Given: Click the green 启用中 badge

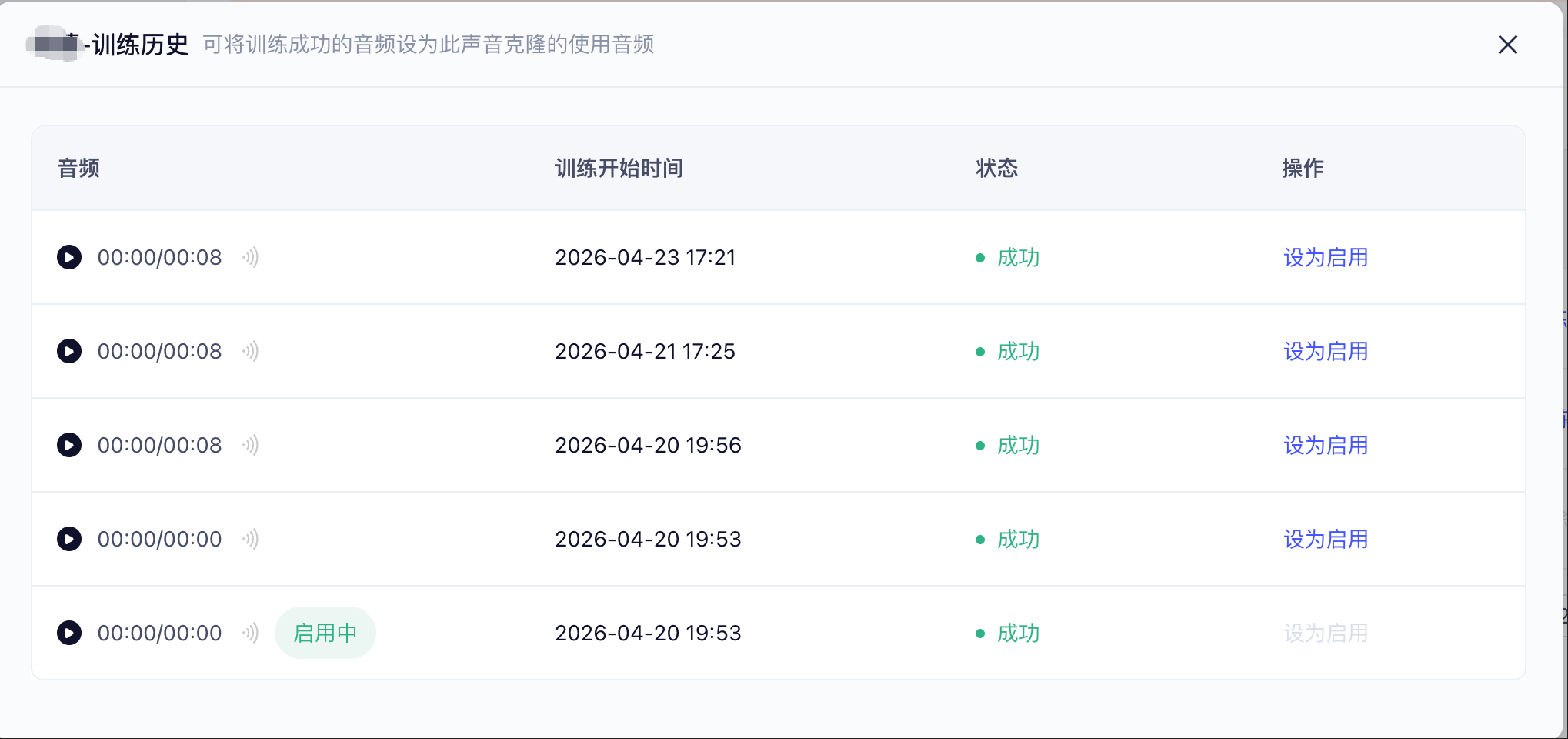Looking at the screenshot, I should pyautogui.click(x=325, y=633).
